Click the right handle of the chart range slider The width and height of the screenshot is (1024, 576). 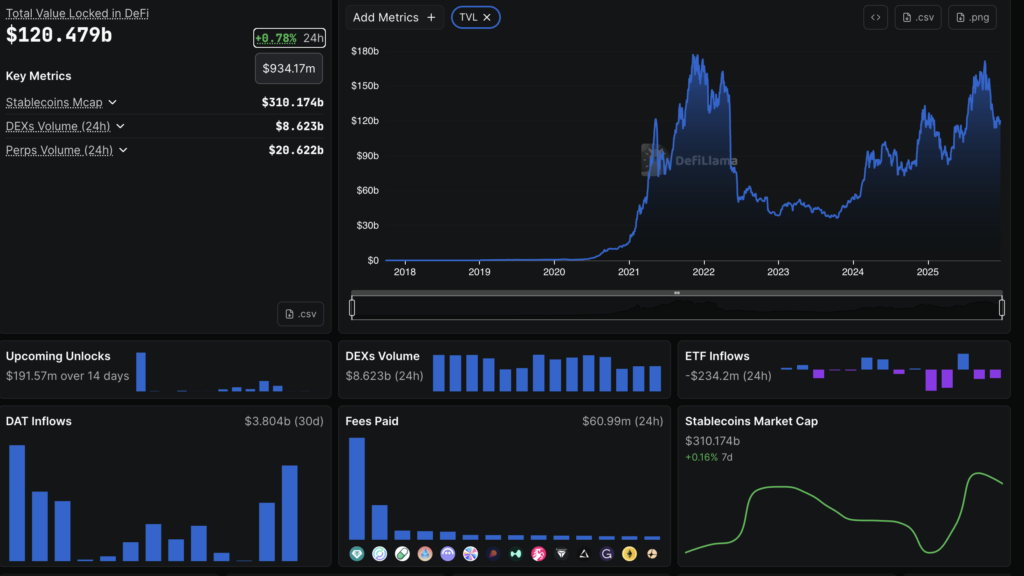(x=1002, y=308)
